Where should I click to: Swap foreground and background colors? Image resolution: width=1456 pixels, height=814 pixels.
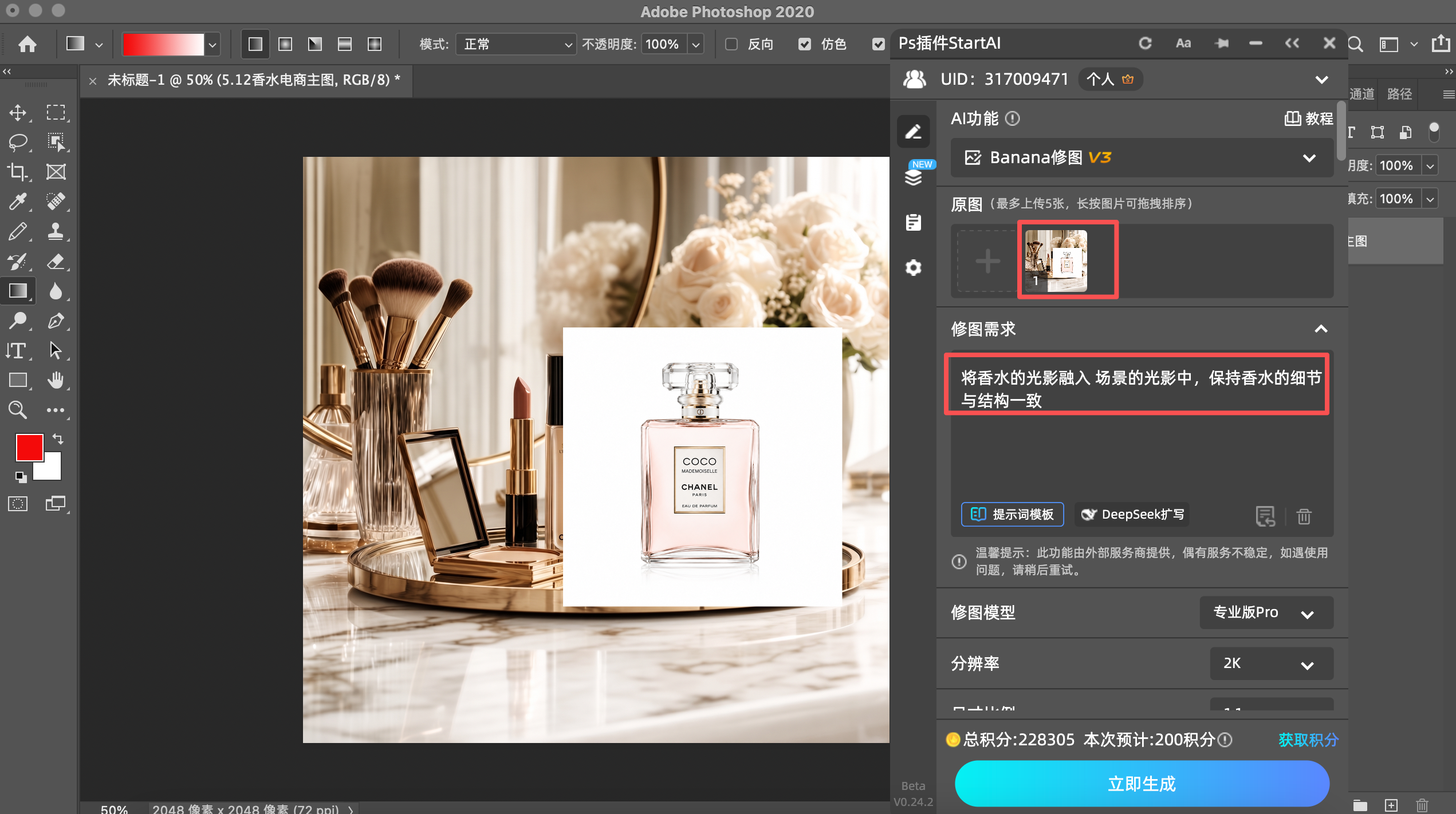point(58,440)
